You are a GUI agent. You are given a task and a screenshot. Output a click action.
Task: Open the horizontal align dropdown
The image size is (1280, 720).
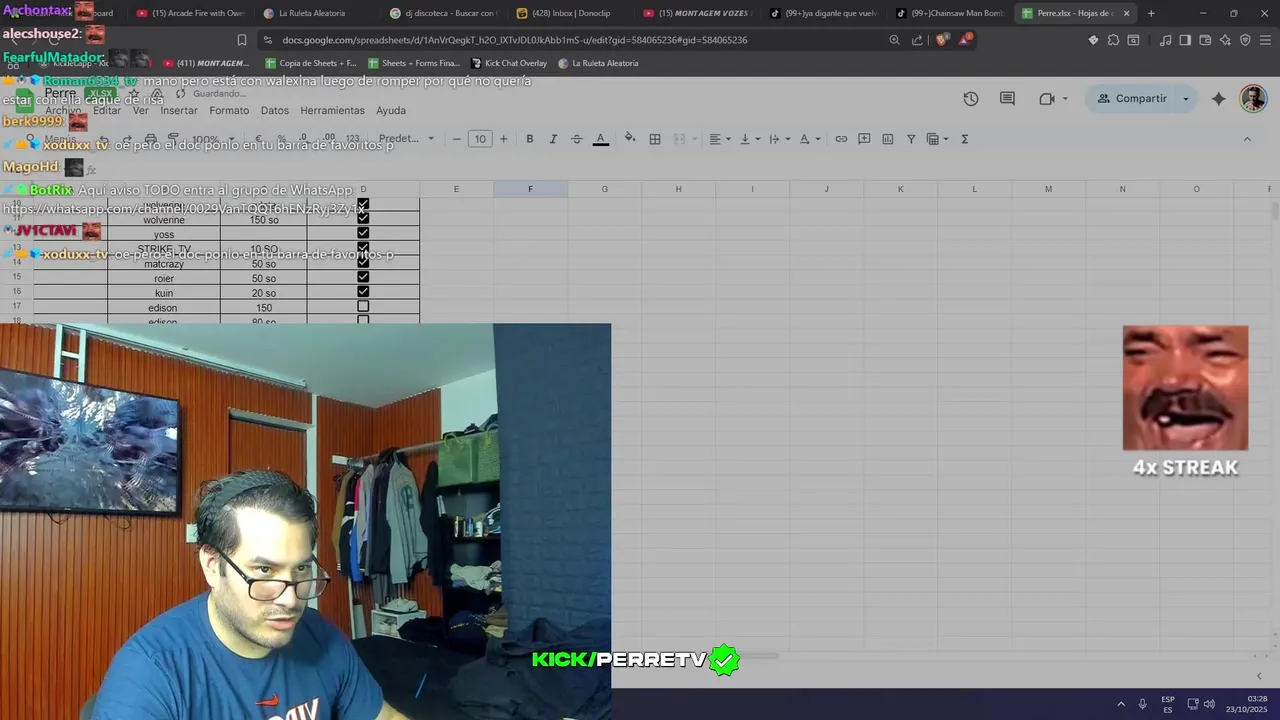[x=720, y=139]
